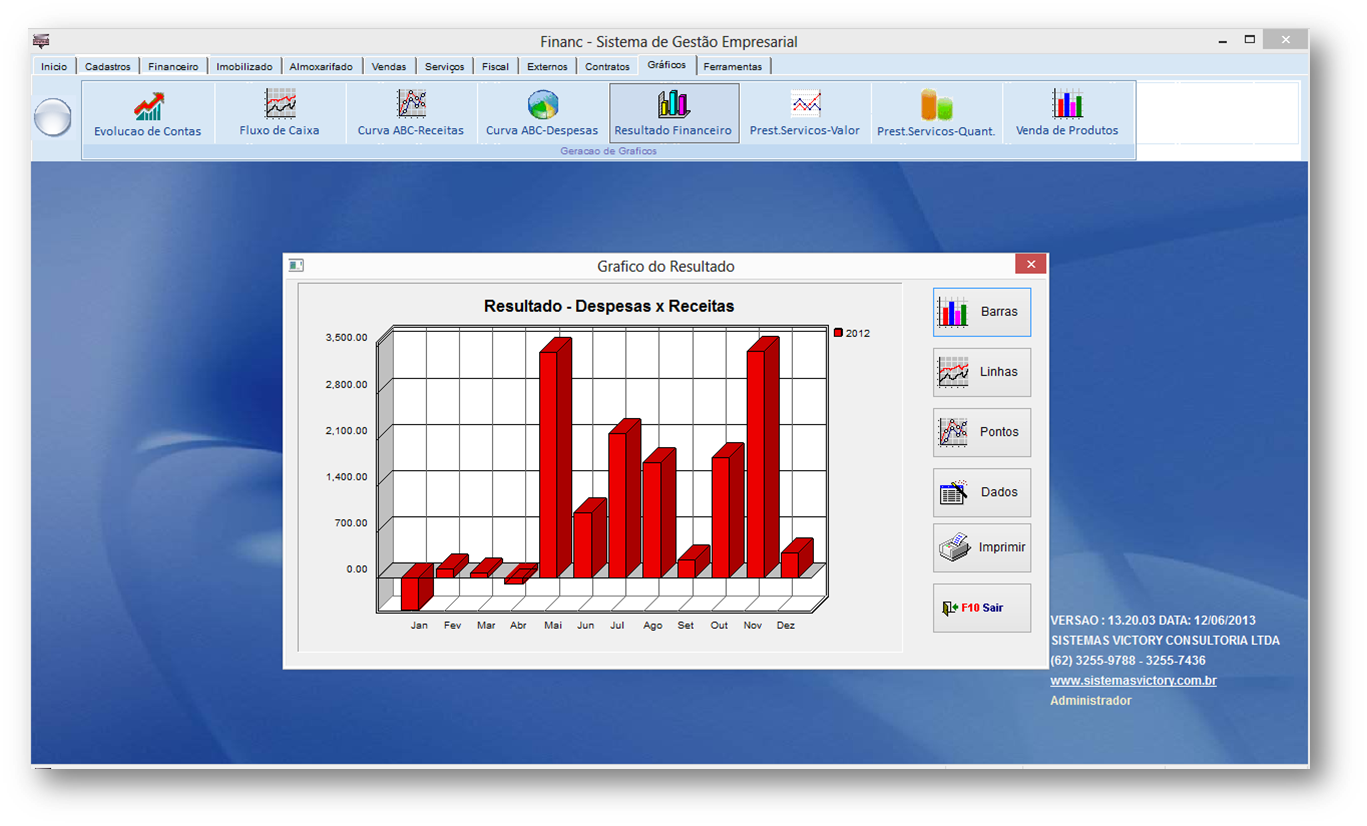Switch to the Financeiro tab
Screen dimensions: 1367x826
[173, 67]
